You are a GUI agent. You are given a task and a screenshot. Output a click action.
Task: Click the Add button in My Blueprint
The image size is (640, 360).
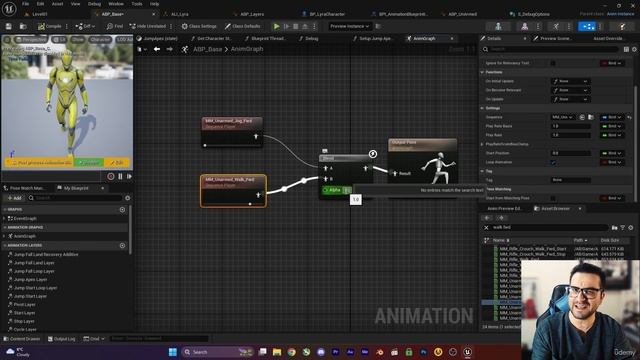click(14, 198)
